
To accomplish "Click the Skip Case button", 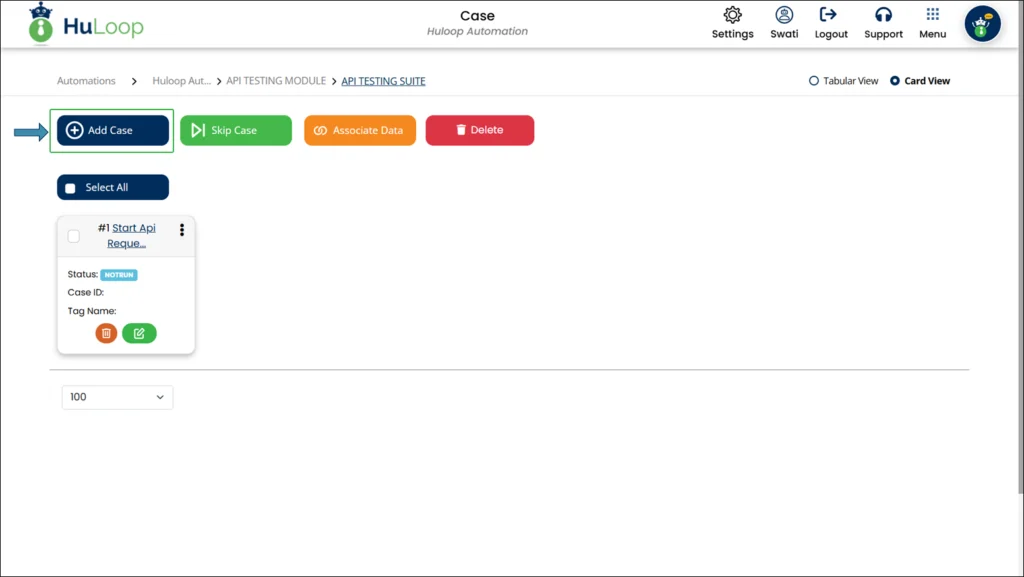I will pyautogui.click(x=236, y=131).
